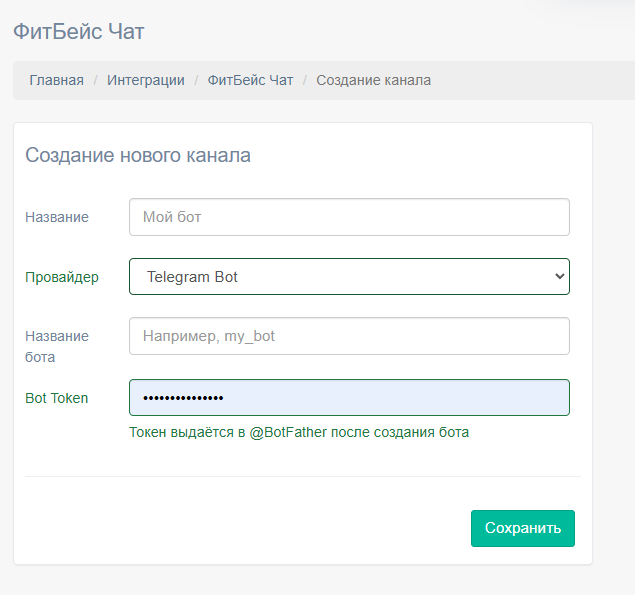Click the Название бота field label
This screenshot has height=595, width=635.
(57, 346)
